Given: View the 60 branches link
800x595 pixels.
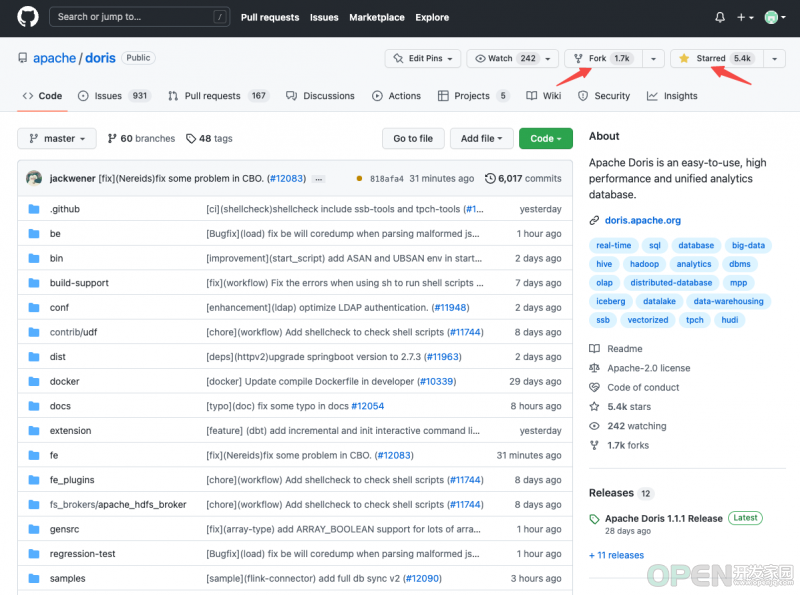Looking at the screenshot, I should (141, 138).
